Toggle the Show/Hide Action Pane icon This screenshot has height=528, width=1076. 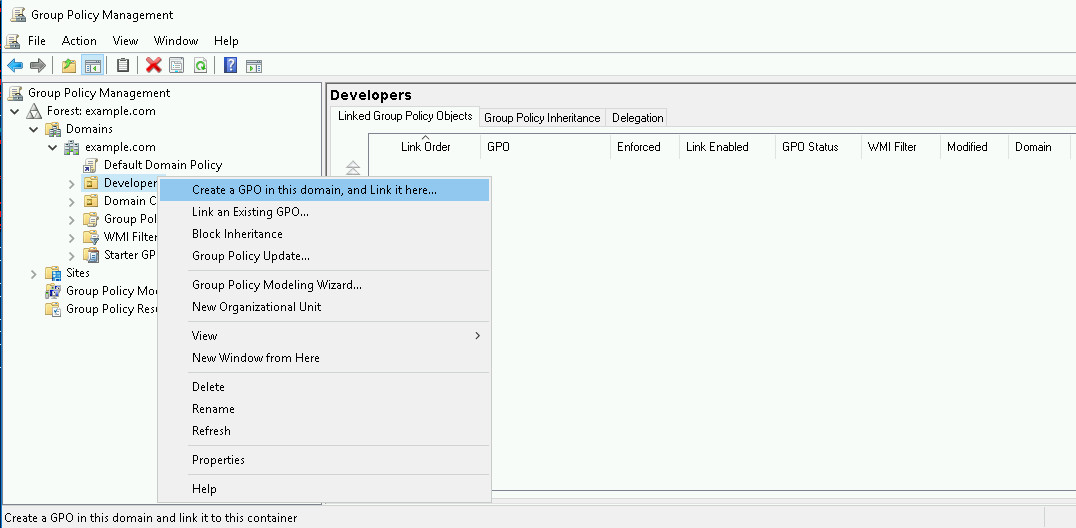click(254, 65)
